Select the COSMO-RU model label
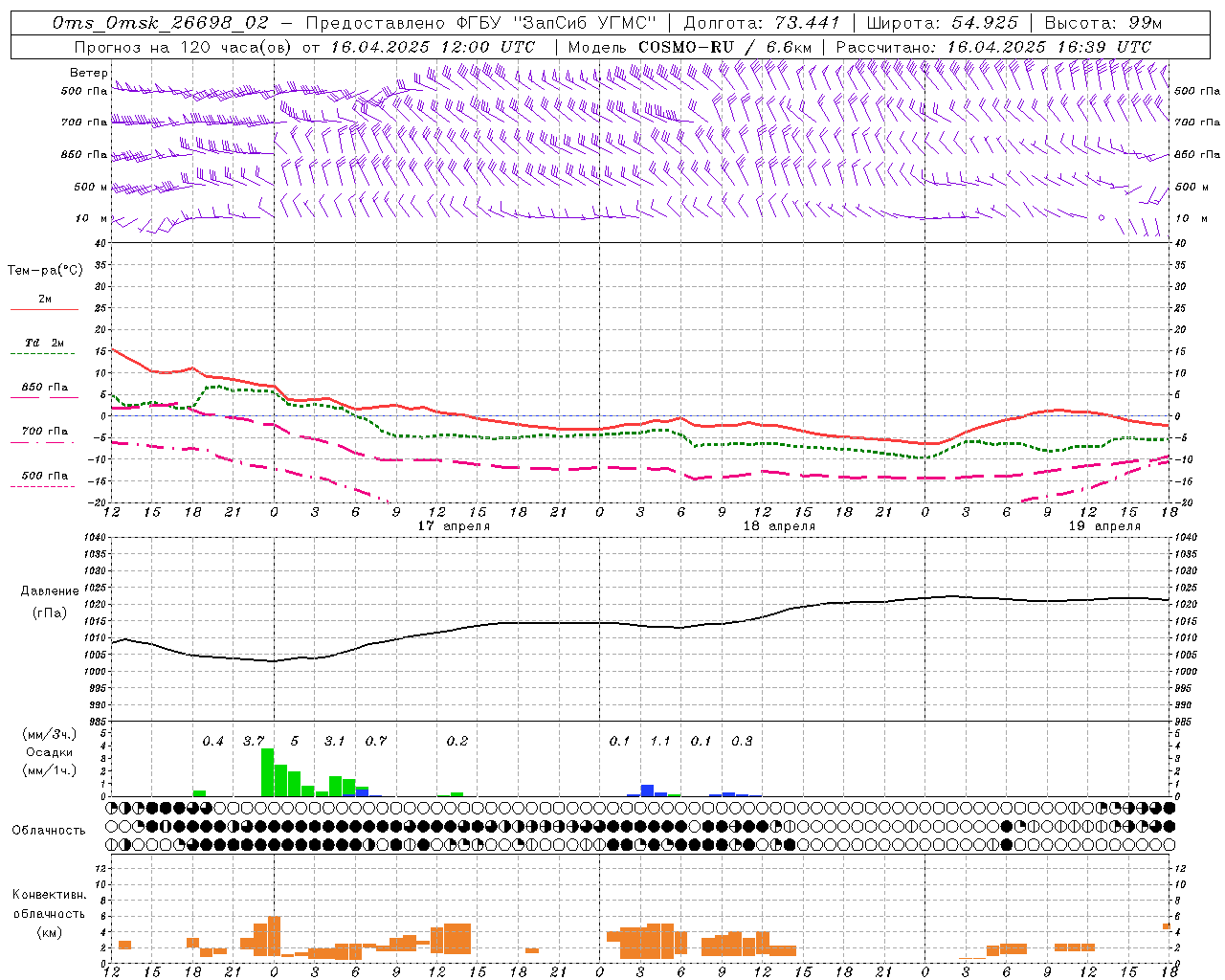 685,47
